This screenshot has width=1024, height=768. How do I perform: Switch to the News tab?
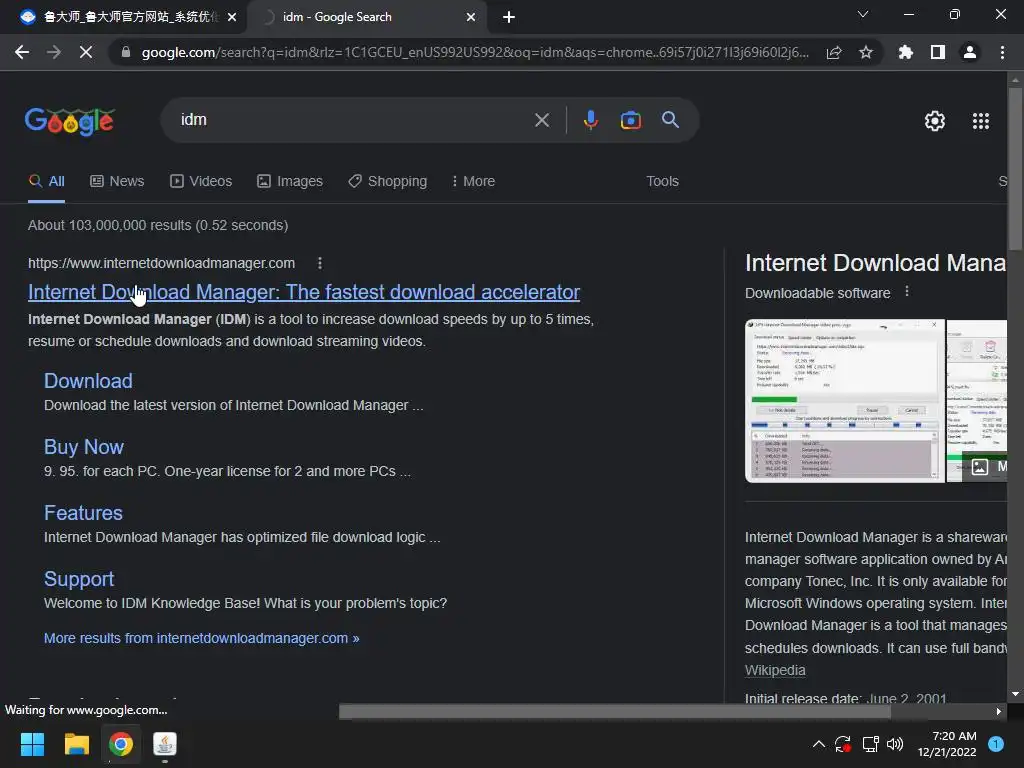[x=117, y=181]
